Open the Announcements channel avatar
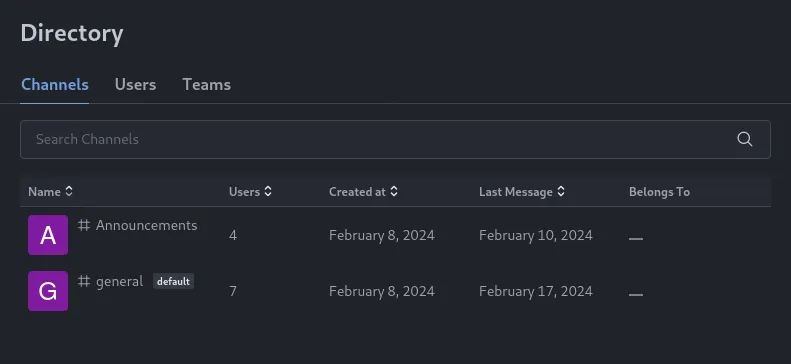 [x=48, y=235]
